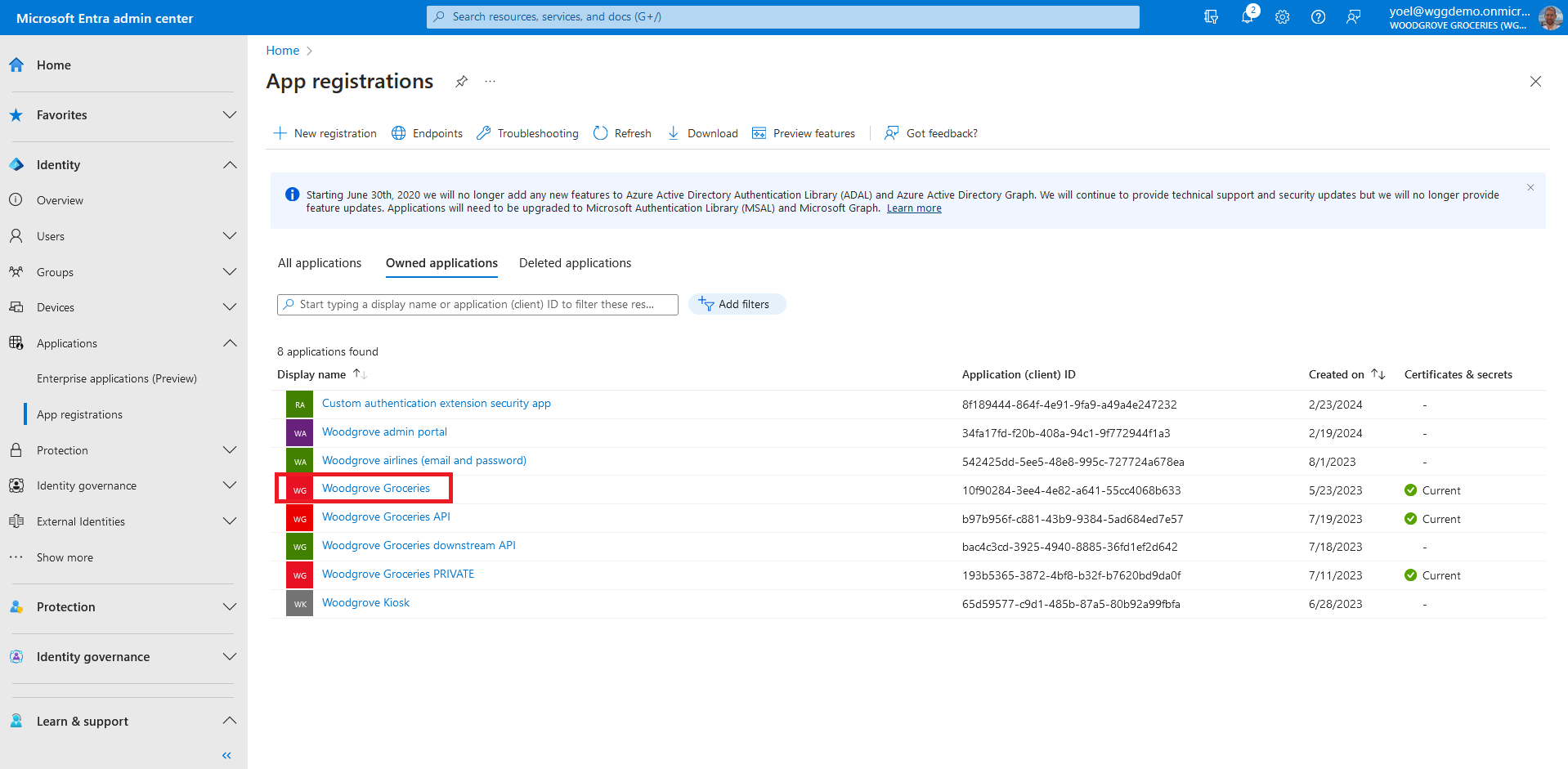Open Woodgrove Groceries API app link

click(x=386, y=517)
